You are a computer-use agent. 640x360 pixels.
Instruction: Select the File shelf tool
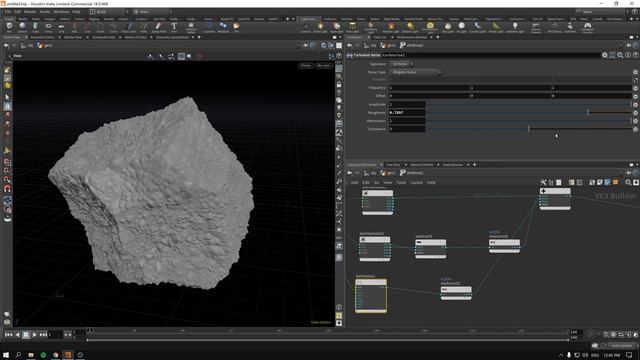(x=236, y=27)
